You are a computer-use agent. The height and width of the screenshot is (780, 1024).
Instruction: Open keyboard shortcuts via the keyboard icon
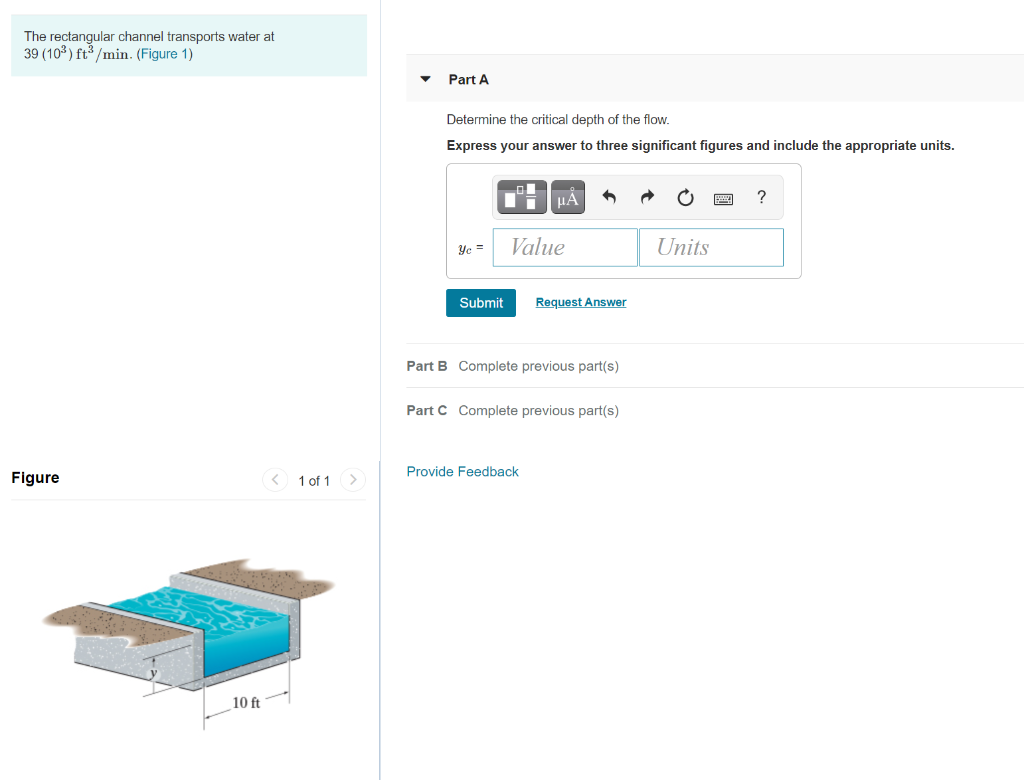723,197
